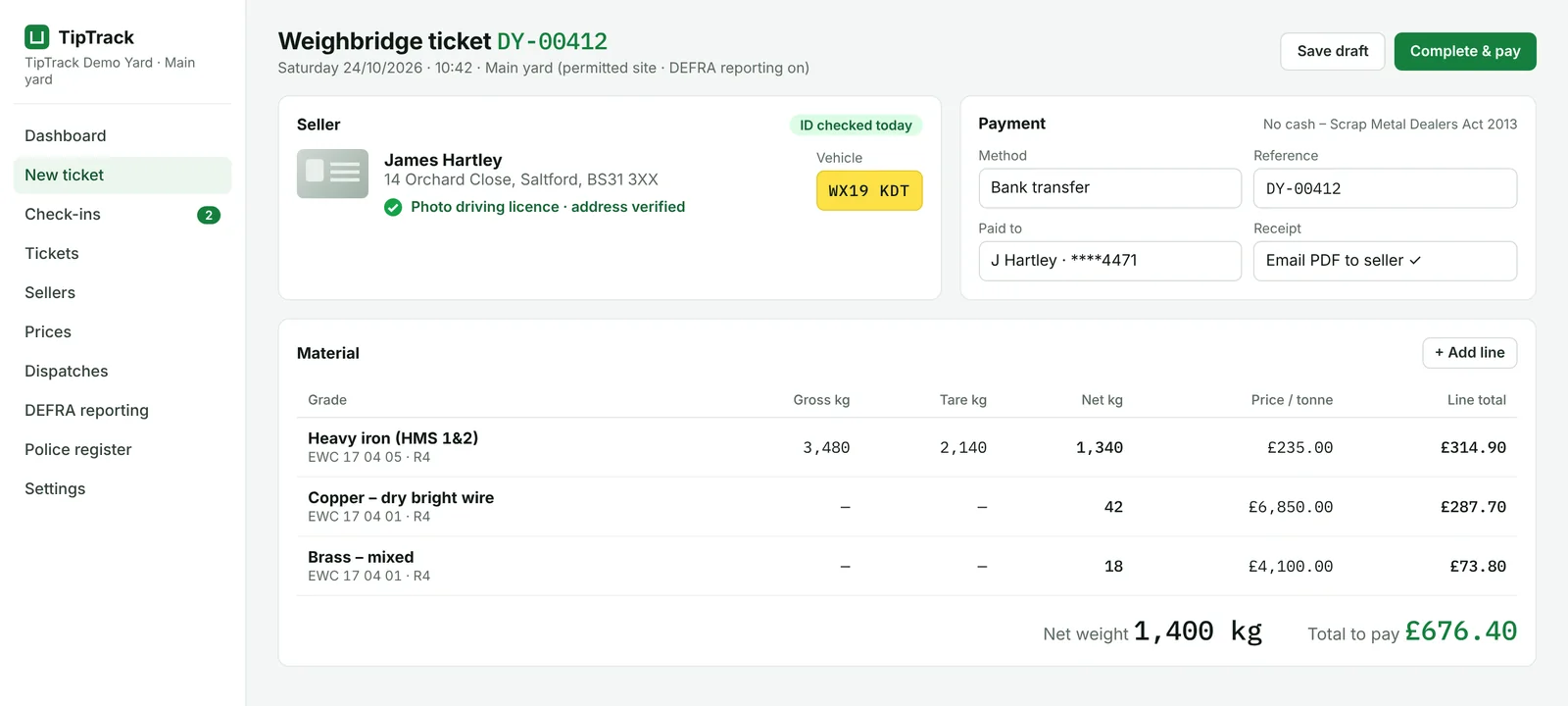The image size is (1568, 706).
Task: Open the Receipt dropdown Email PDF to seller
Action: (1385, 261)
